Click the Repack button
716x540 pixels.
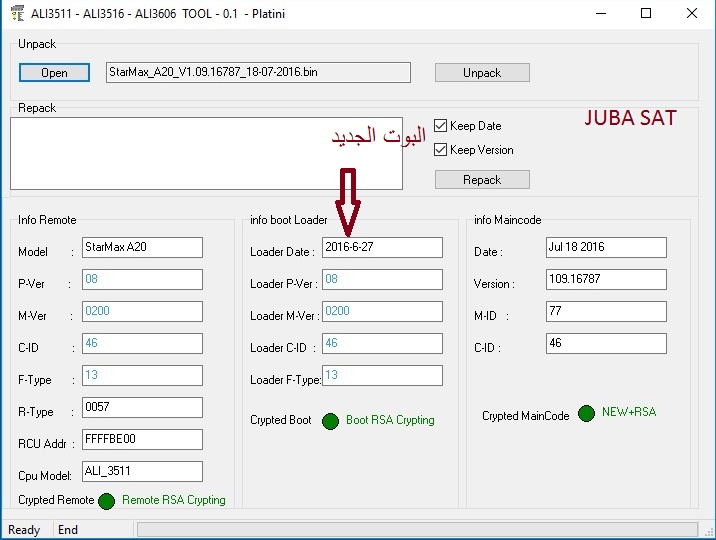click(x=482, y=179)
